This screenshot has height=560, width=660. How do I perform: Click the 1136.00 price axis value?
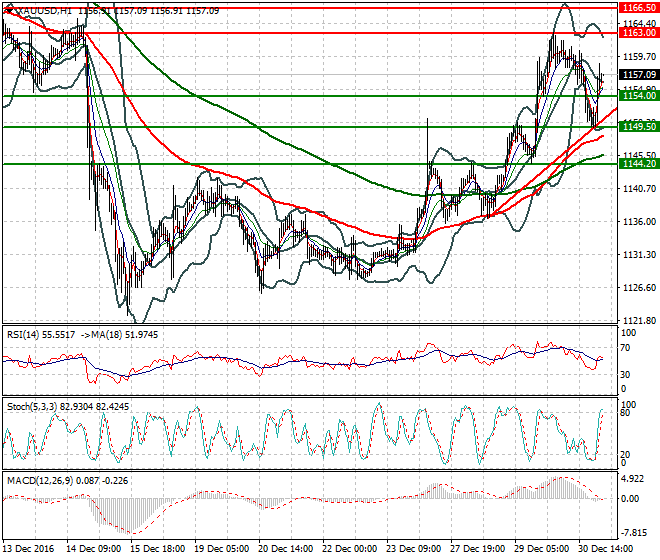pyautogui.click(x=639, y=221)
